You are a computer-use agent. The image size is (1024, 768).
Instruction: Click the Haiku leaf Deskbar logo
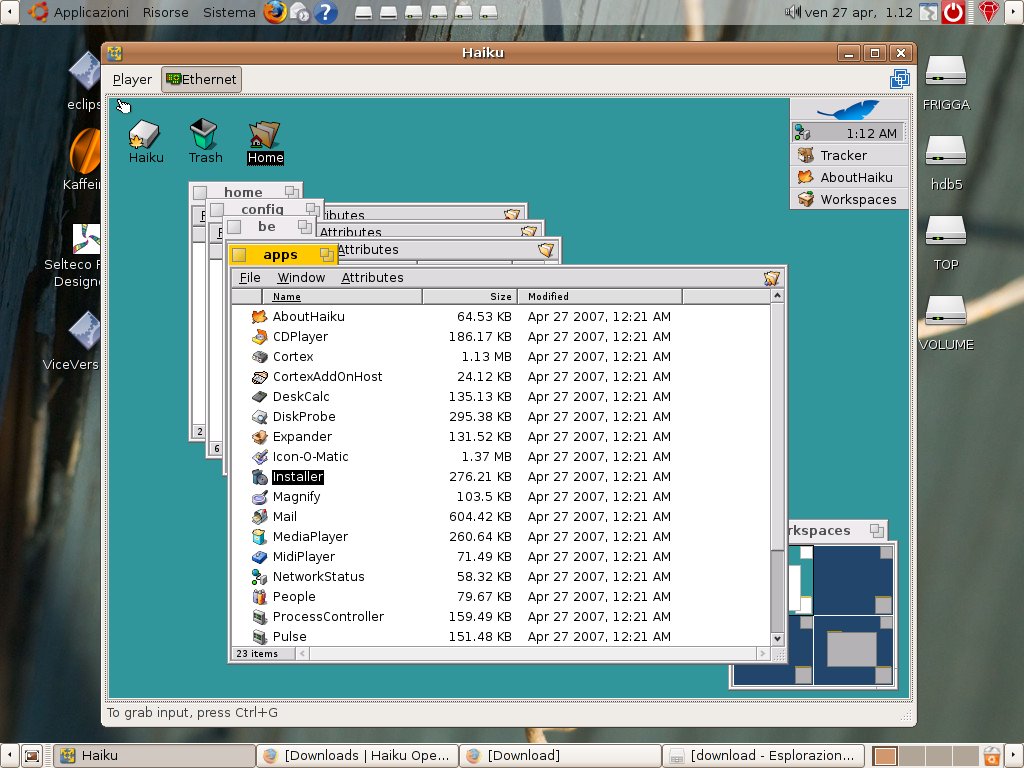click(848, 110)
